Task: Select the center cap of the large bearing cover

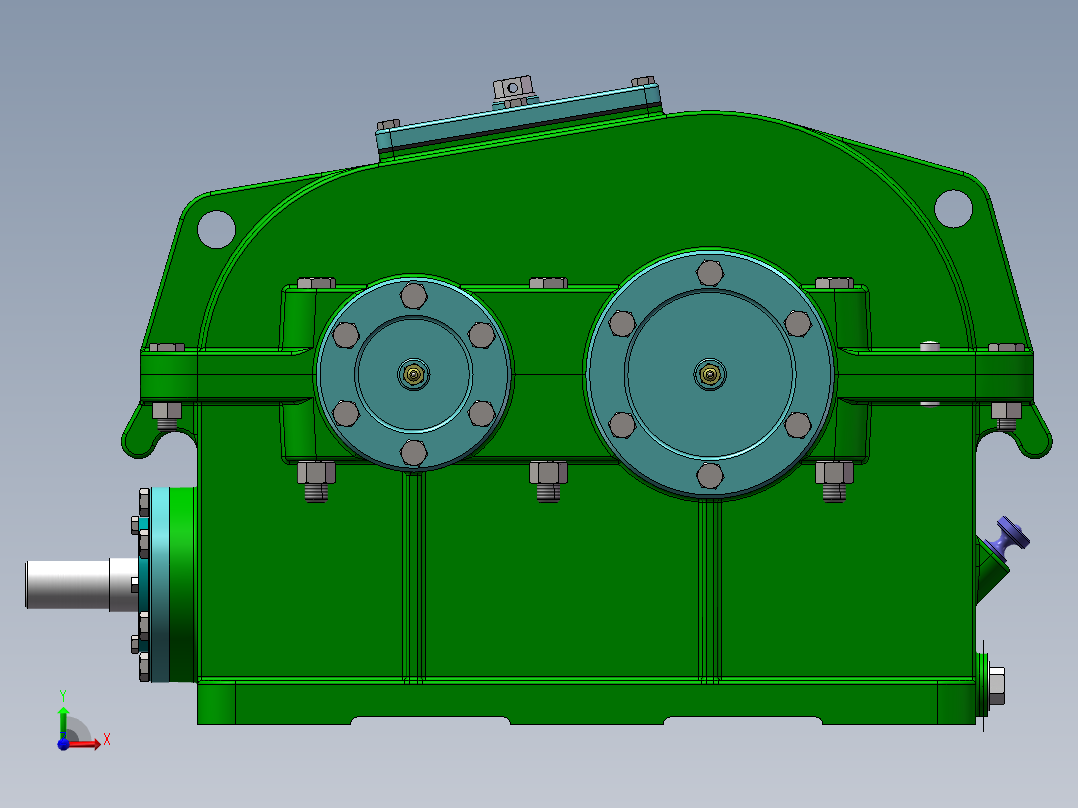Action: [711, 374]
